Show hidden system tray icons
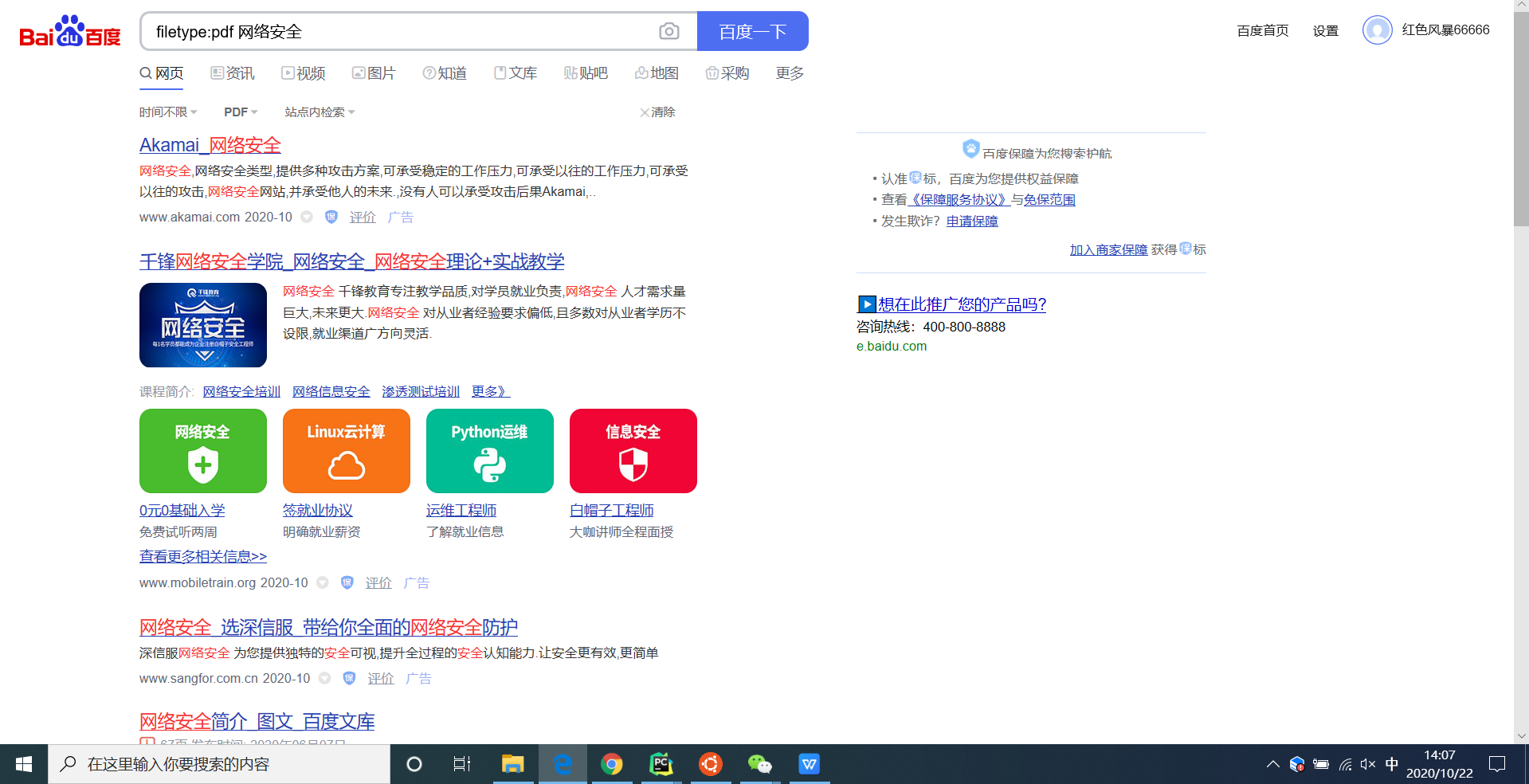This screenshot has width=1529, height=784. coord(1272,764)
